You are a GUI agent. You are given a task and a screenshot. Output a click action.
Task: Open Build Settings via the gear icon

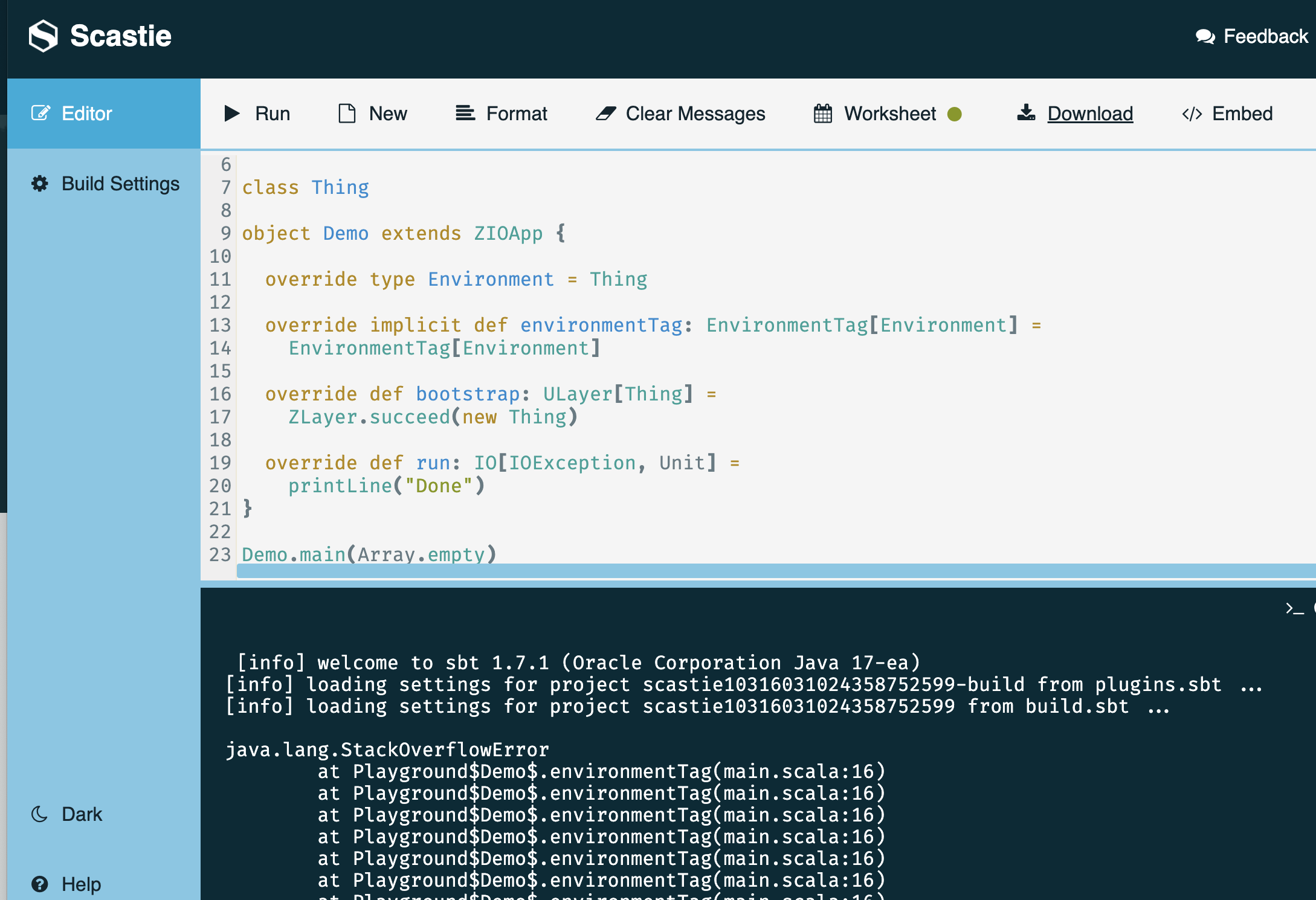click(39, 184)
